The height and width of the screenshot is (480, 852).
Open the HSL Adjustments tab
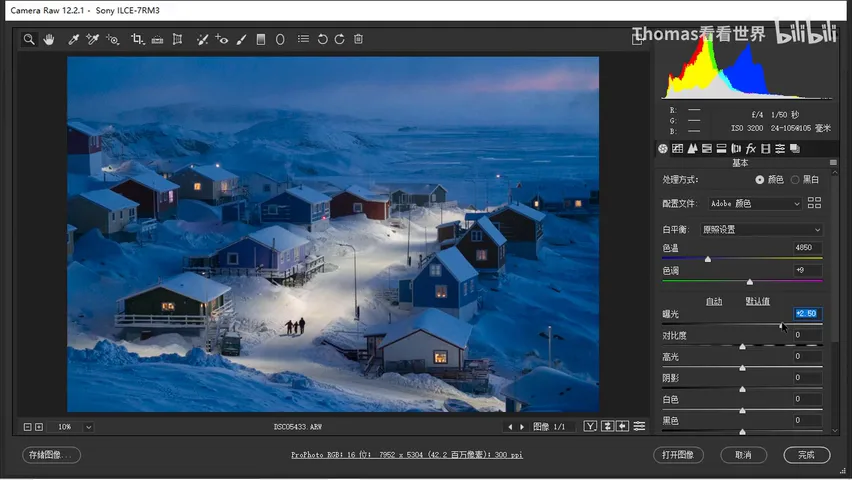707,148
